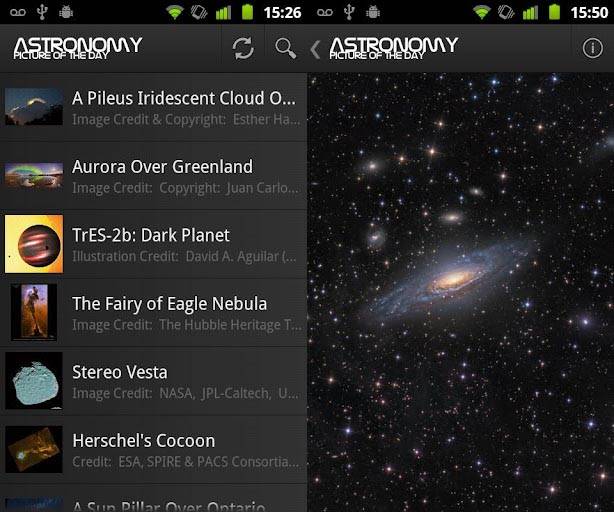Select TrES-2b: Dark Planet item
The width and height of the screenshot is (614, 512).
154,244
